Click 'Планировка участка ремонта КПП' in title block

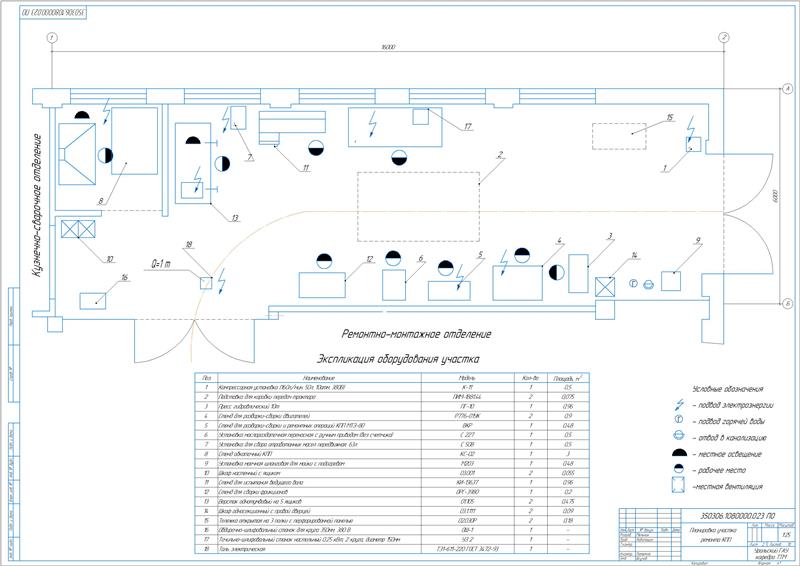coord(713,534)
